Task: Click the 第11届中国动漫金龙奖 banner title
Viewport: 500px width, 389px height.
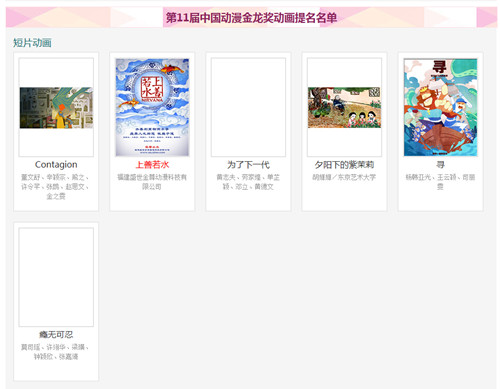Action: (251, 18)
